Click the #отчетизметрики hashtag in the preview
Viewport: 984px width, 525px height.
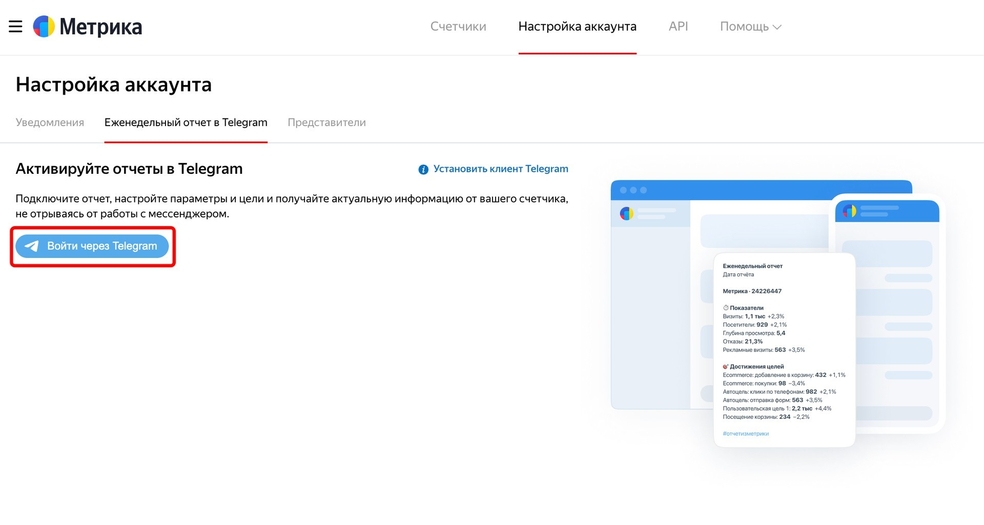[x=746, y=433]
